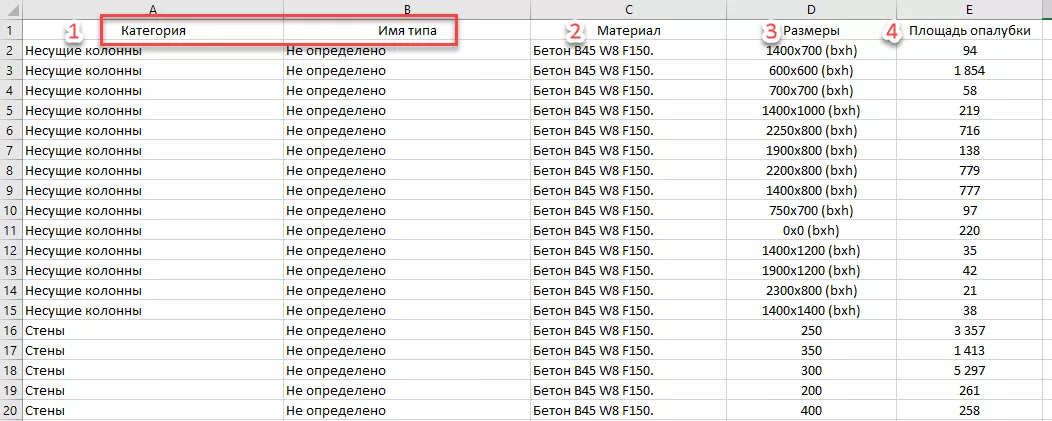Select column B header

click(406, 8)
